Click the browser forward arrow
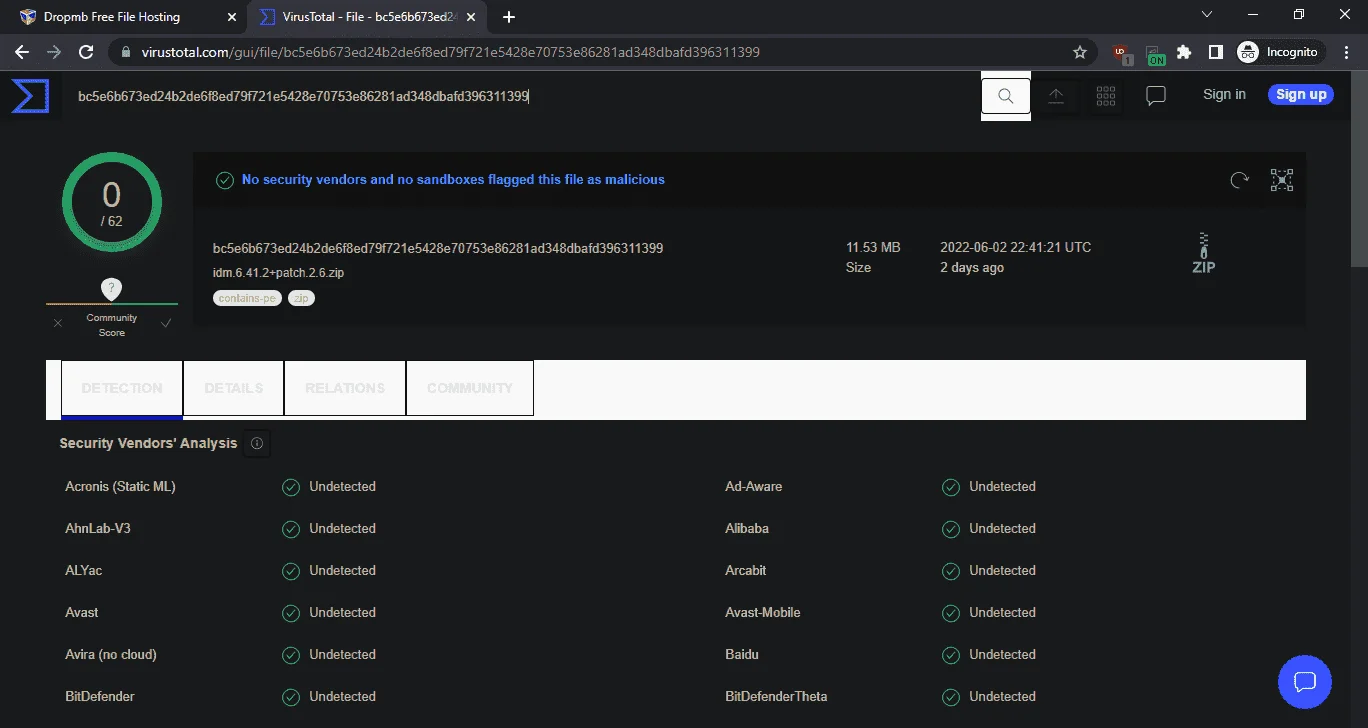 tap(54, 52)
